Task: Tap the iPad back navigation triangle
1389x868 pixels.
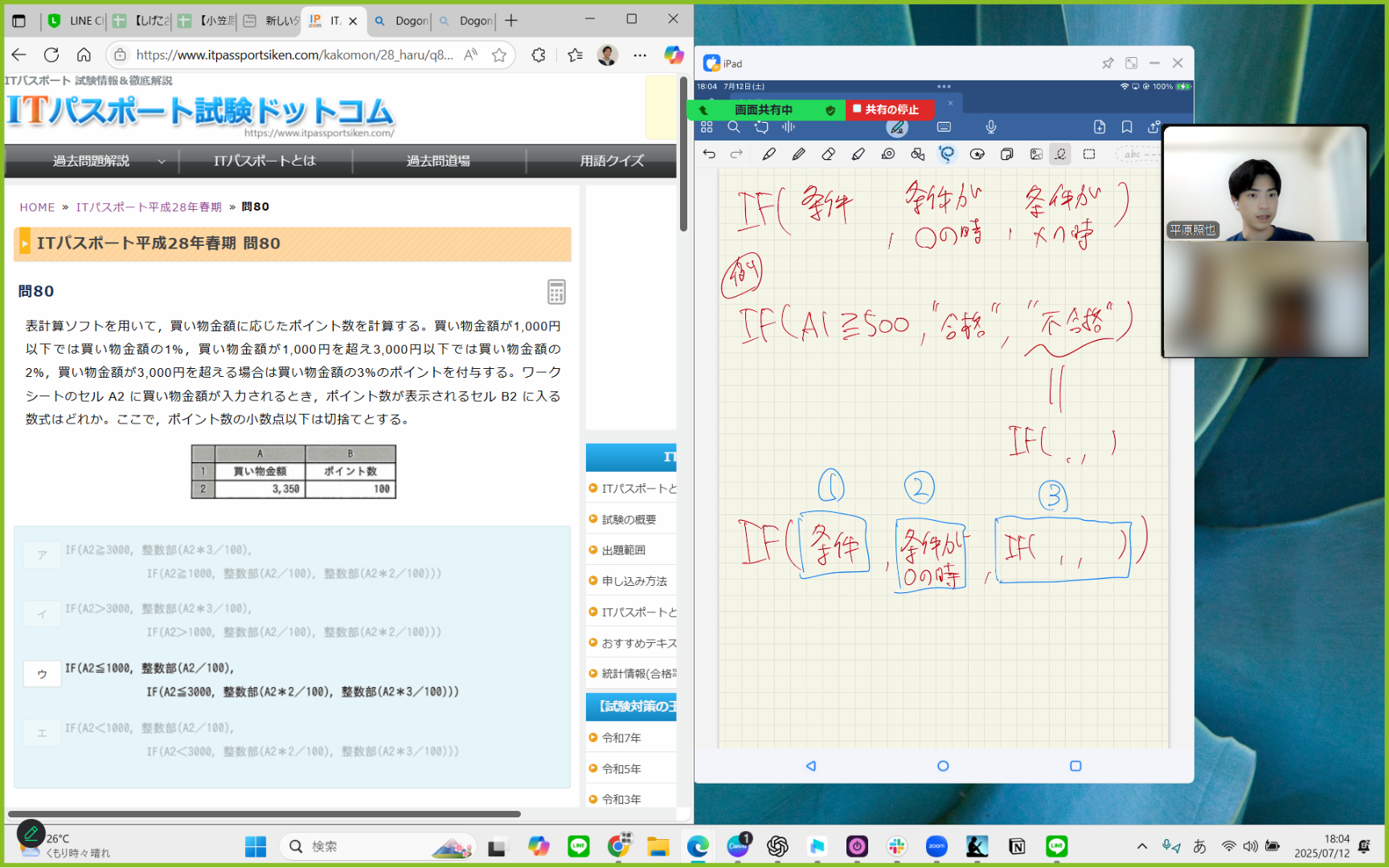Action: point(811,766)
